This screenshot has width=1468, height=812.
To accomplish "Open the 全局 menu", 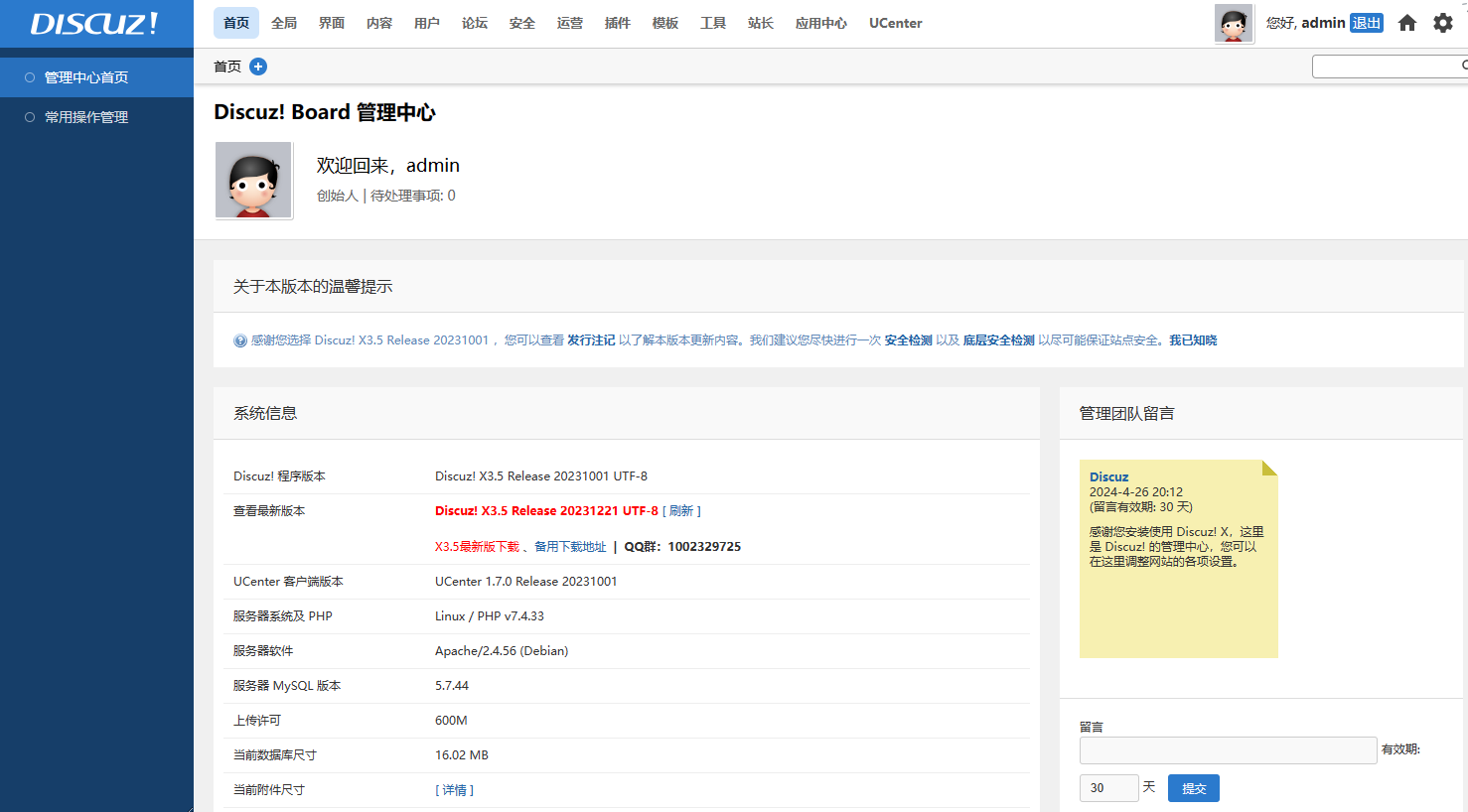I will [284, 23].
